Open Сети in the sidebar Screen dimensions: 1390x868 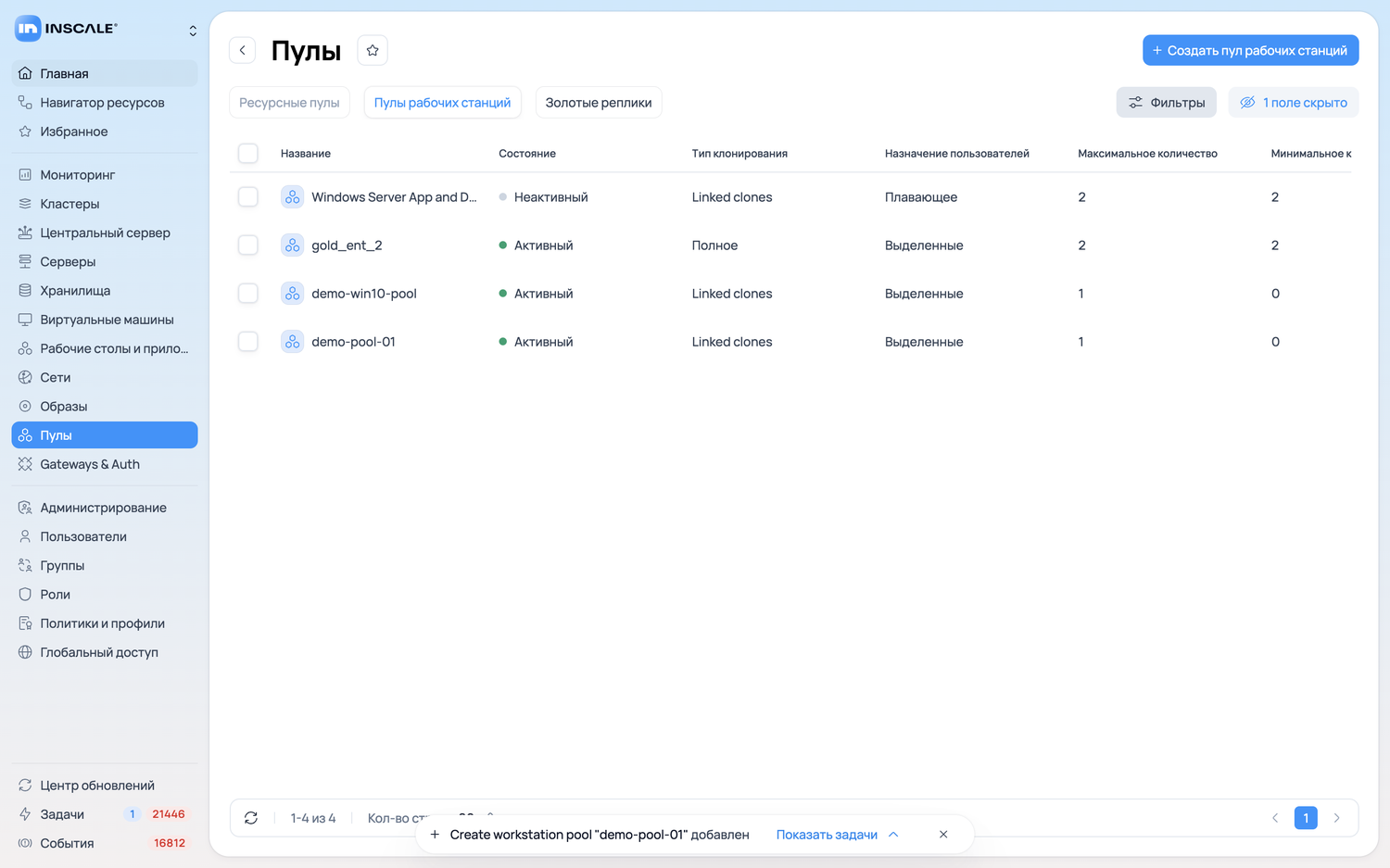point(105,378)
